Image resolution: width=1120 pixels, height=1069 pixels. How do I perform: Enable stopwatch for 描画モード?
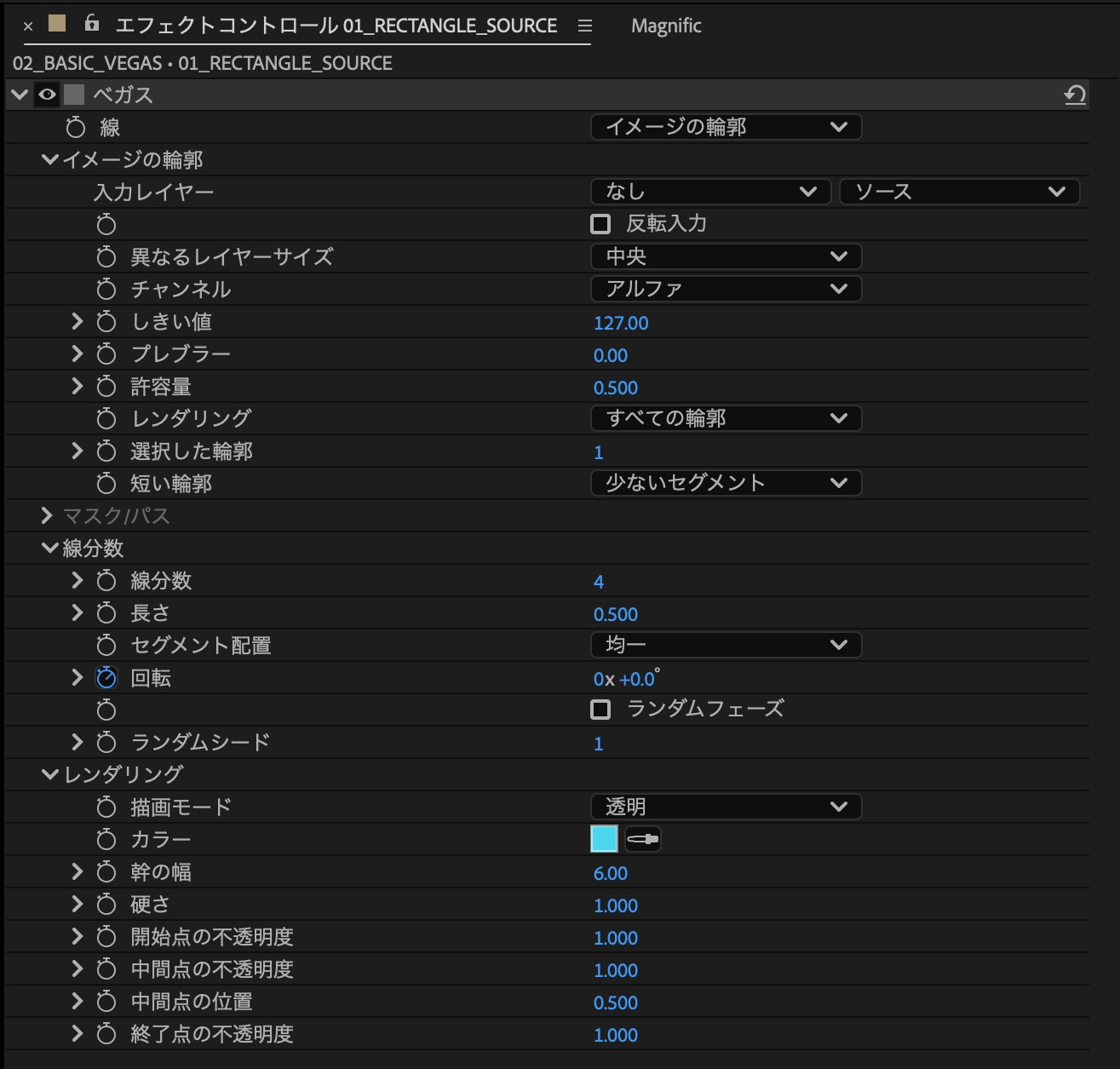106,807
